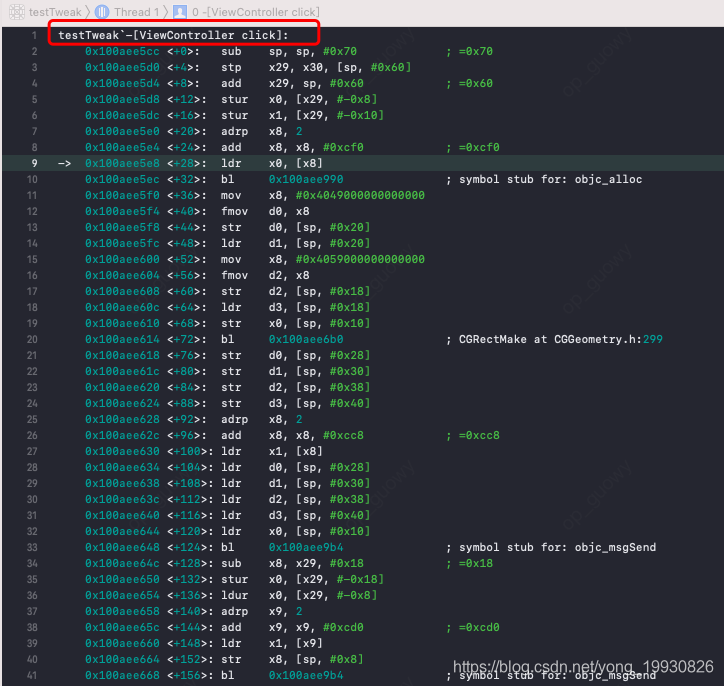
Task: Click branch target 0x100aee9b4 on line 33
Action: tap(306, 548)
